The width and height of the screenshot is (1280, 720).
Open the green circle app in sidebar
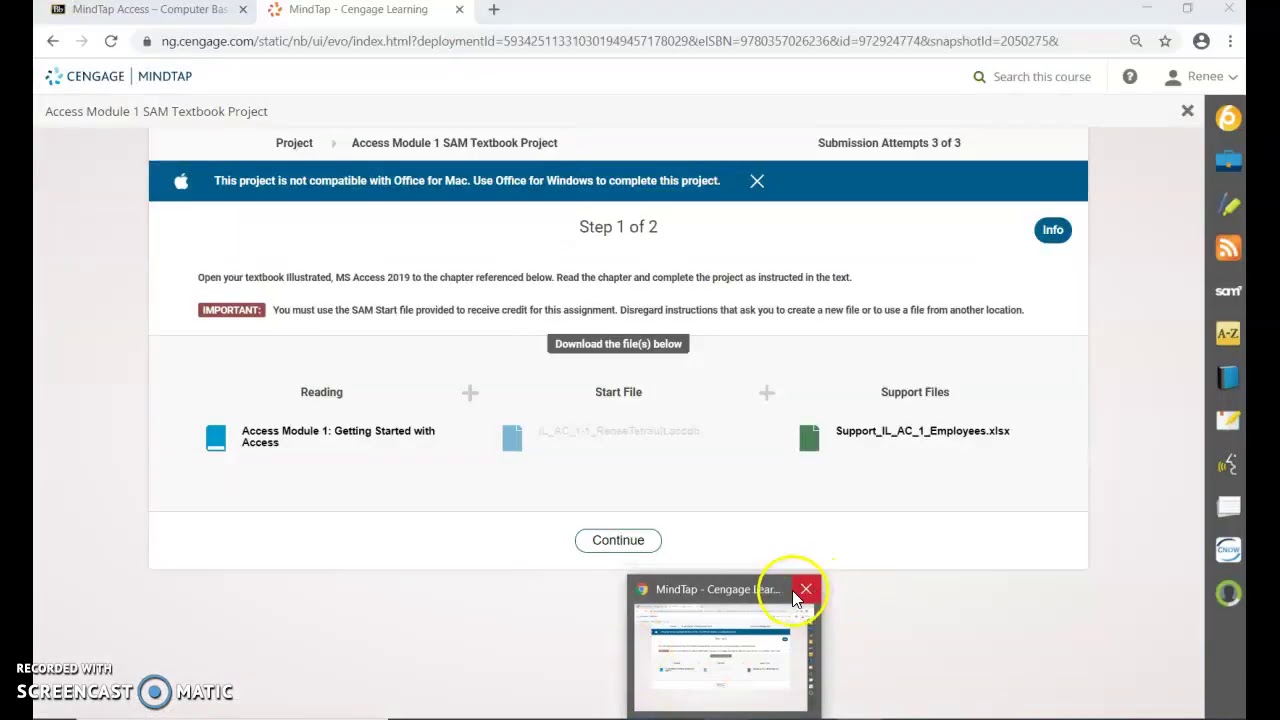point(1228,593)
